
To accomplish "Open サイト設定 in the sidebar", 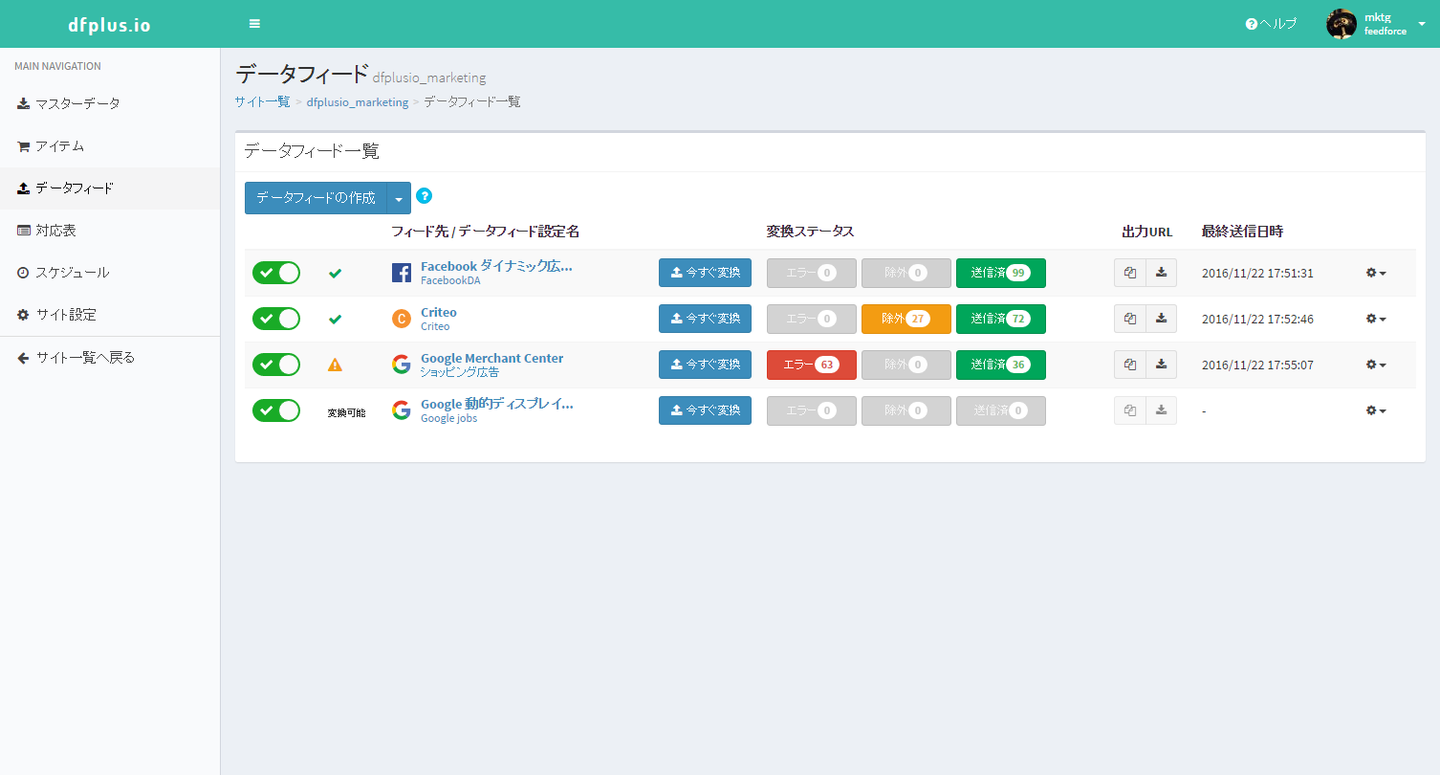I will (110, 314).
